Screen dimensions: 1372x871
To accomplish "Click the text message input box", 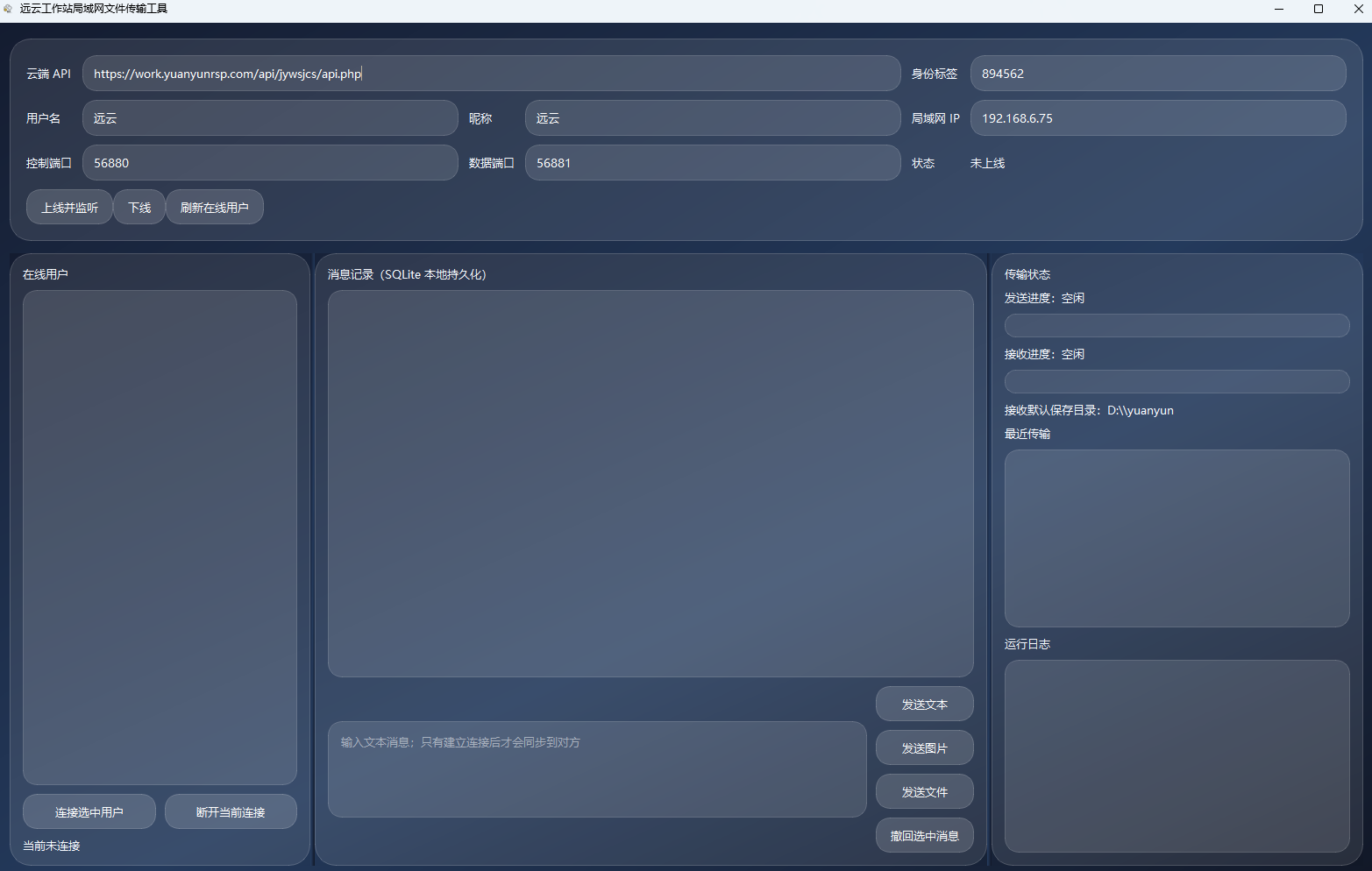I will [597, 769].
